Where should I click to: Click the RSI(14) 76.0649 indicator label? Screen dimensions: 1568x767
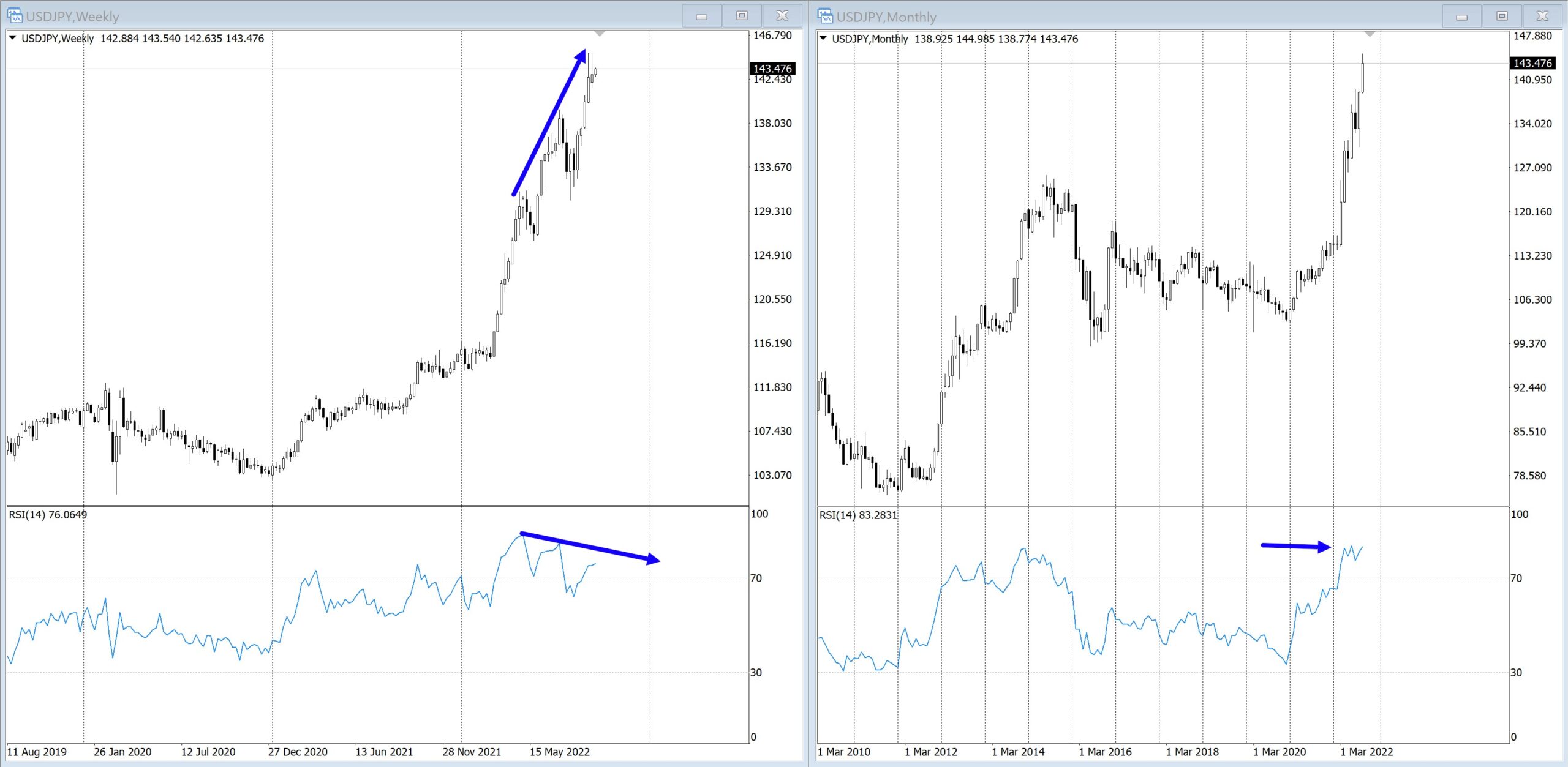48,515
